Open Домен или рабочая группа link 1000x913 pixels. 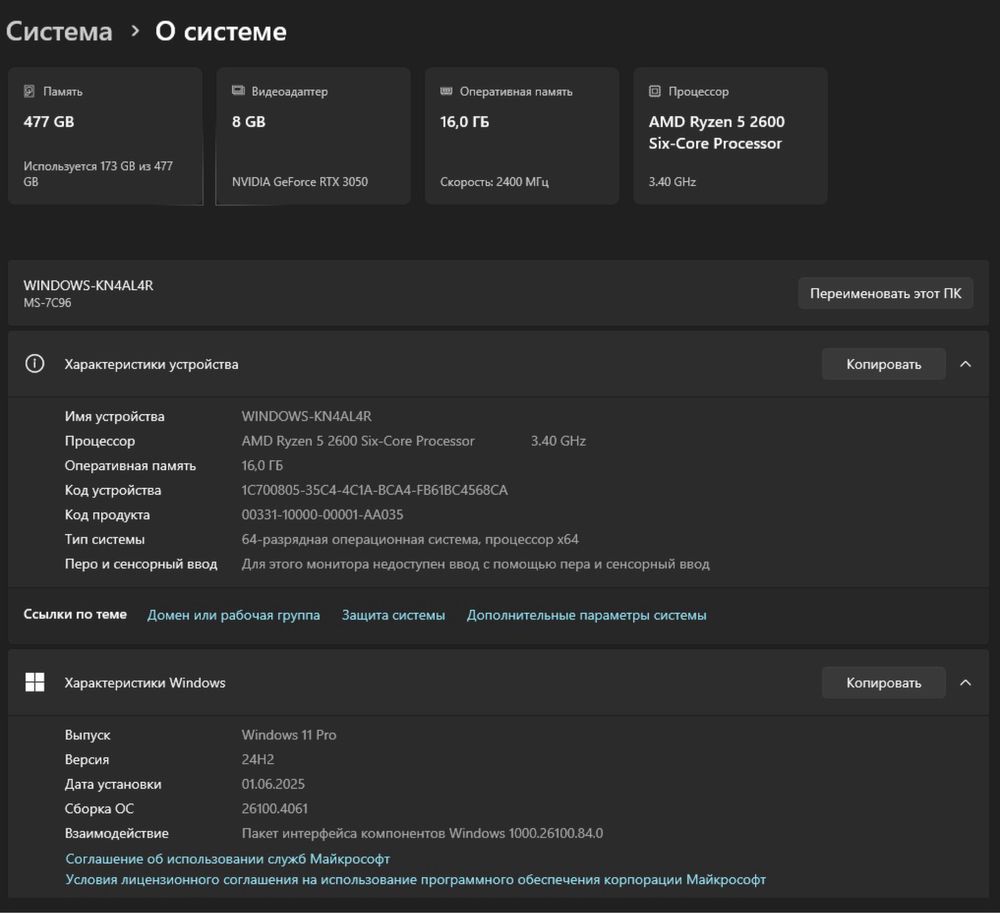(x=233, y=615)
